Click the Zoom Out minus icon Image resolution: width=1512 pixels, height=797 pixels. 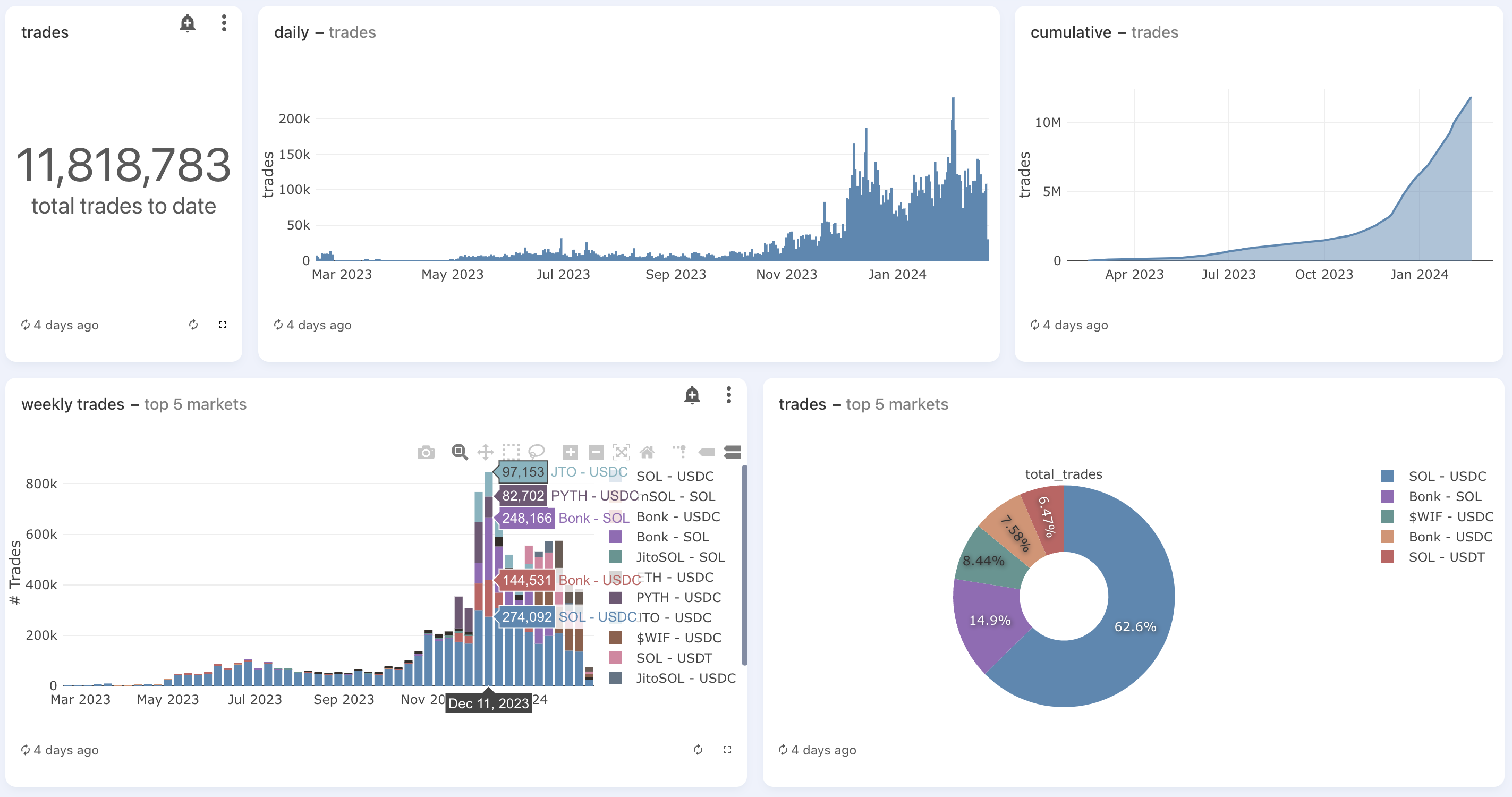click(x=596, y=452)
